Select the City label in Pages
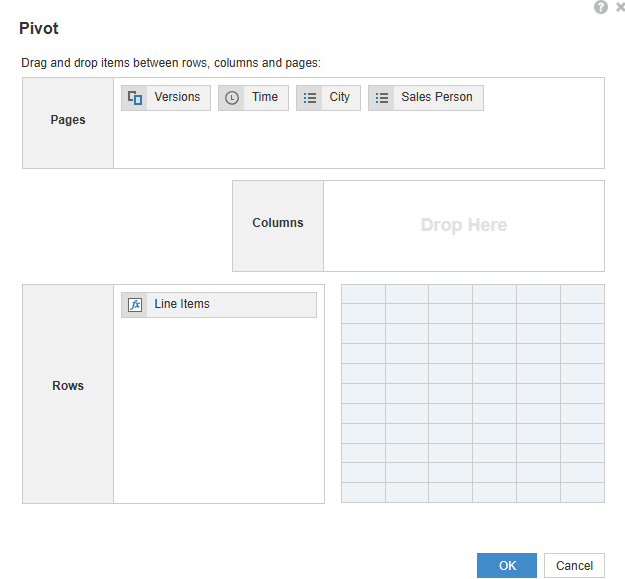Viewport: 625px width, 579px height. click(339, 97)
